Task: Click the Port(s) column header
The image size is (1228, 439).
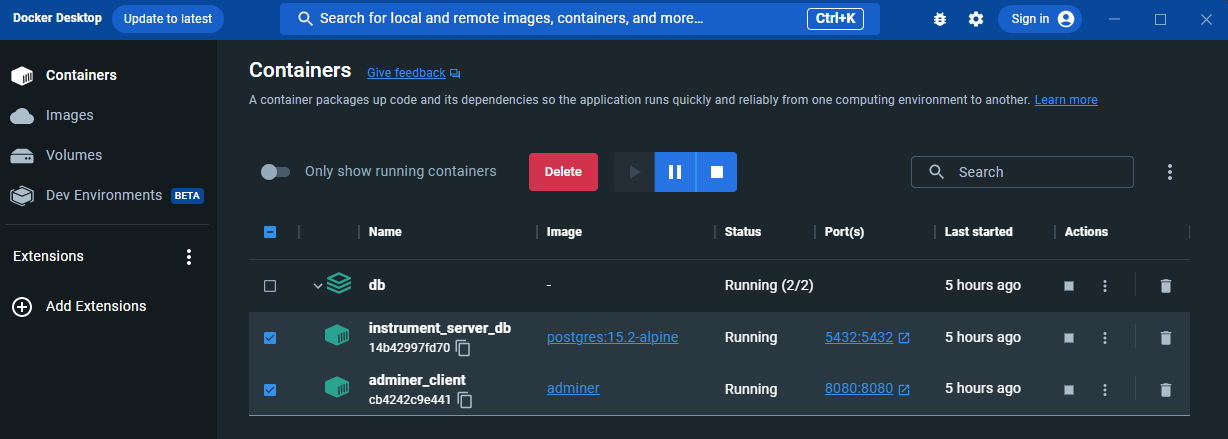Action: coord(845,232)
